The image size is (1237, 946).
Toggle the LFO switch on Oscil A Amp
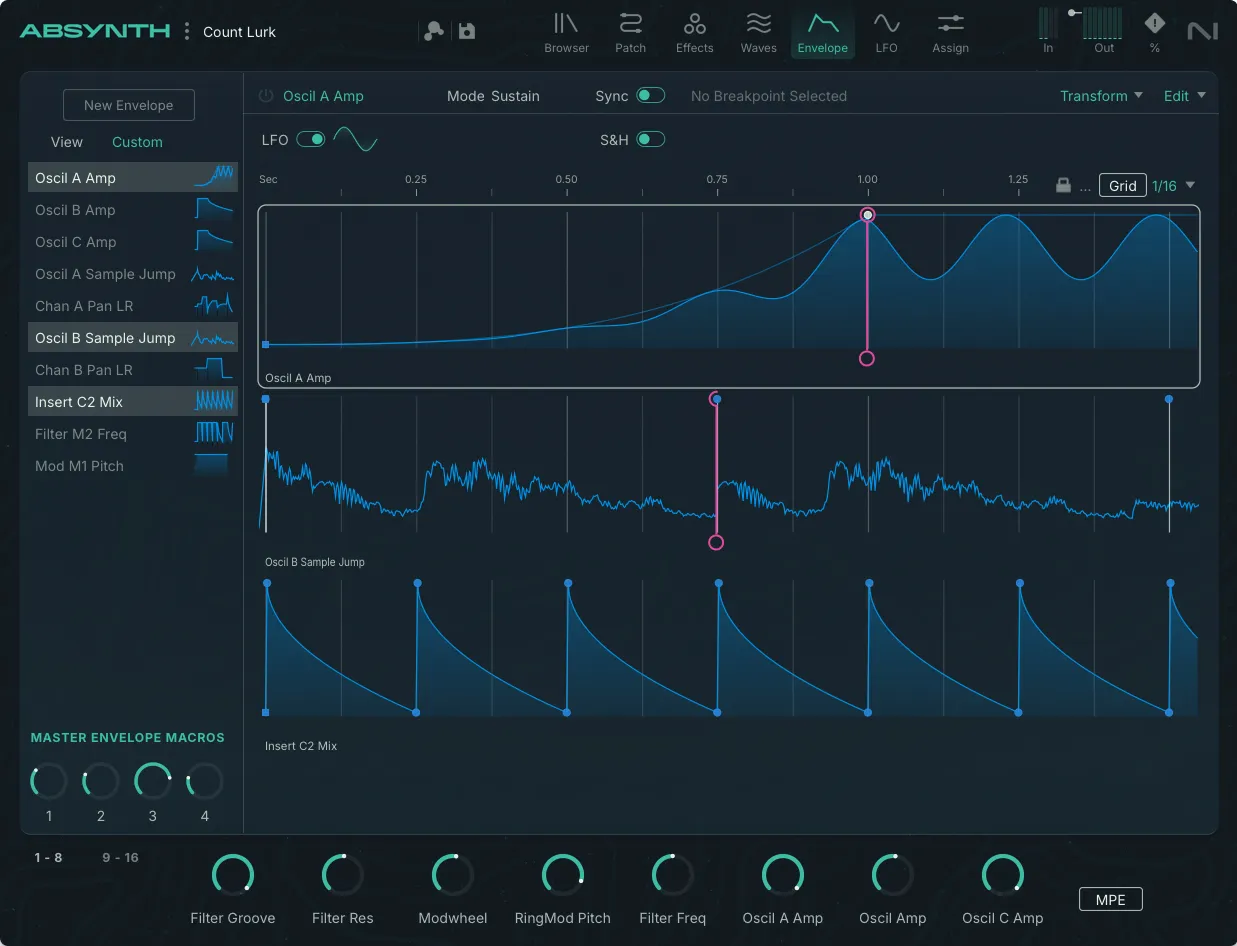[x=308, y=140]
